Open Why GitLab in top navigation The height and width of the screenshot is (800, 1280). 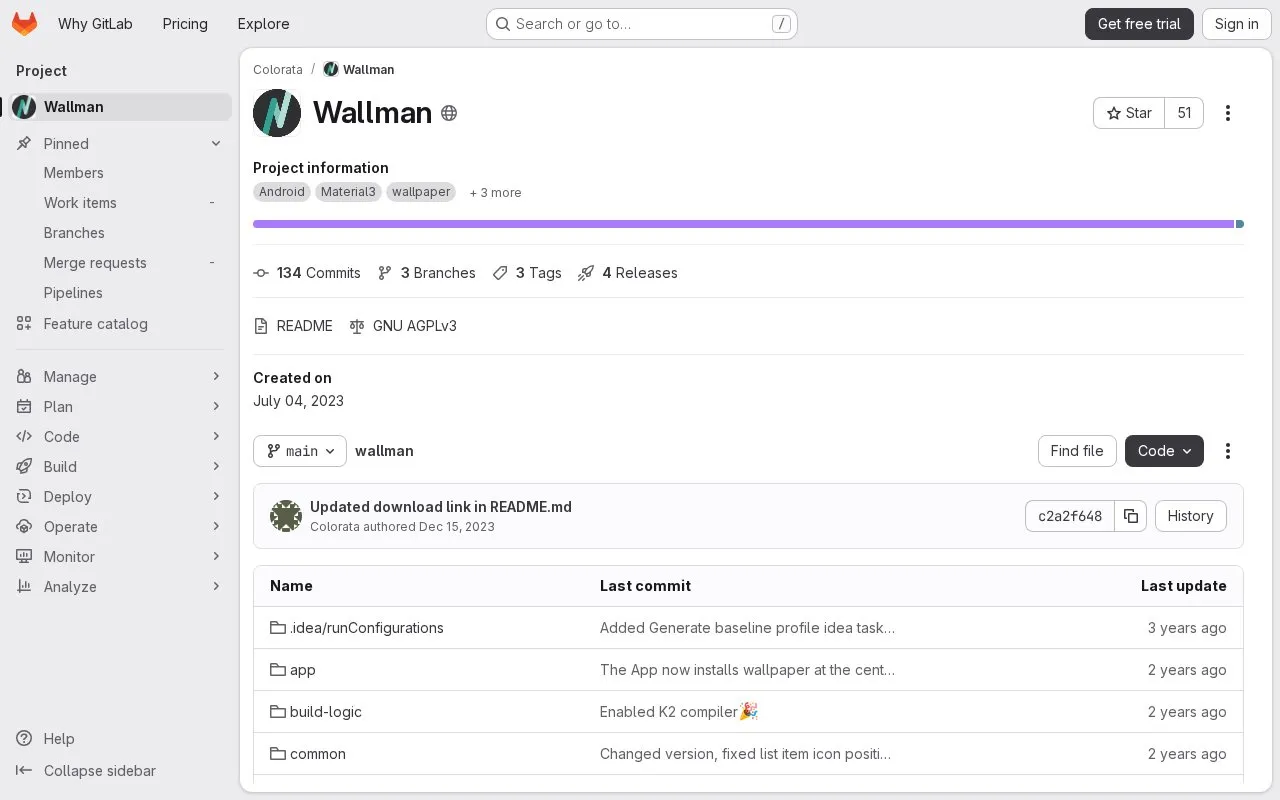click(95, 24)
